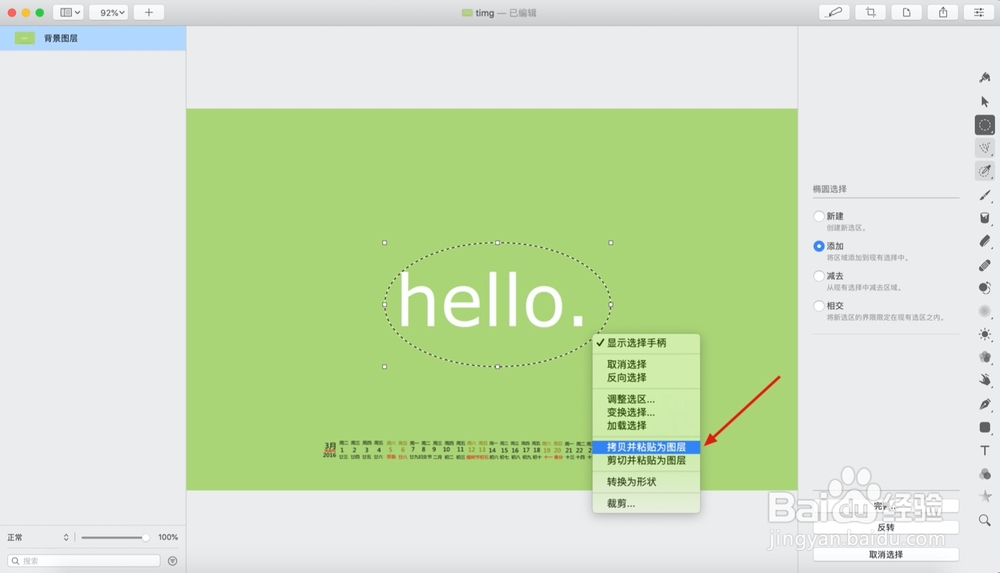Click the layer opacity slider
This screenshot has height=573, width=1000.
114,537
